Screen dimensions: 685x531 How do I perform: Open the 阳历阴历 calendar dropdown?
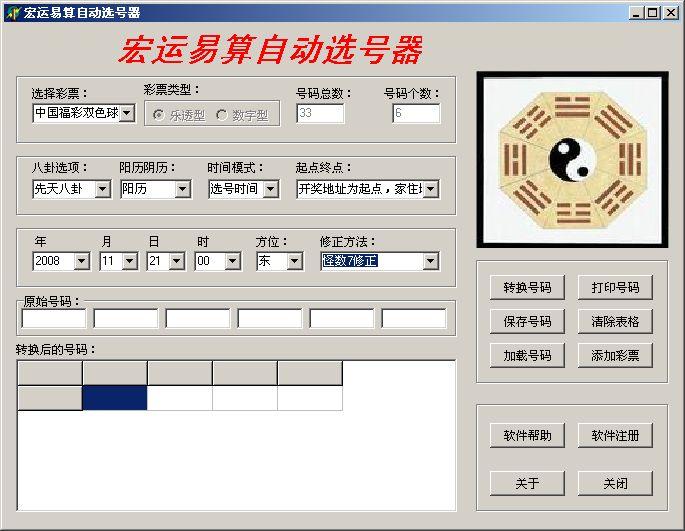pos(183,189)
